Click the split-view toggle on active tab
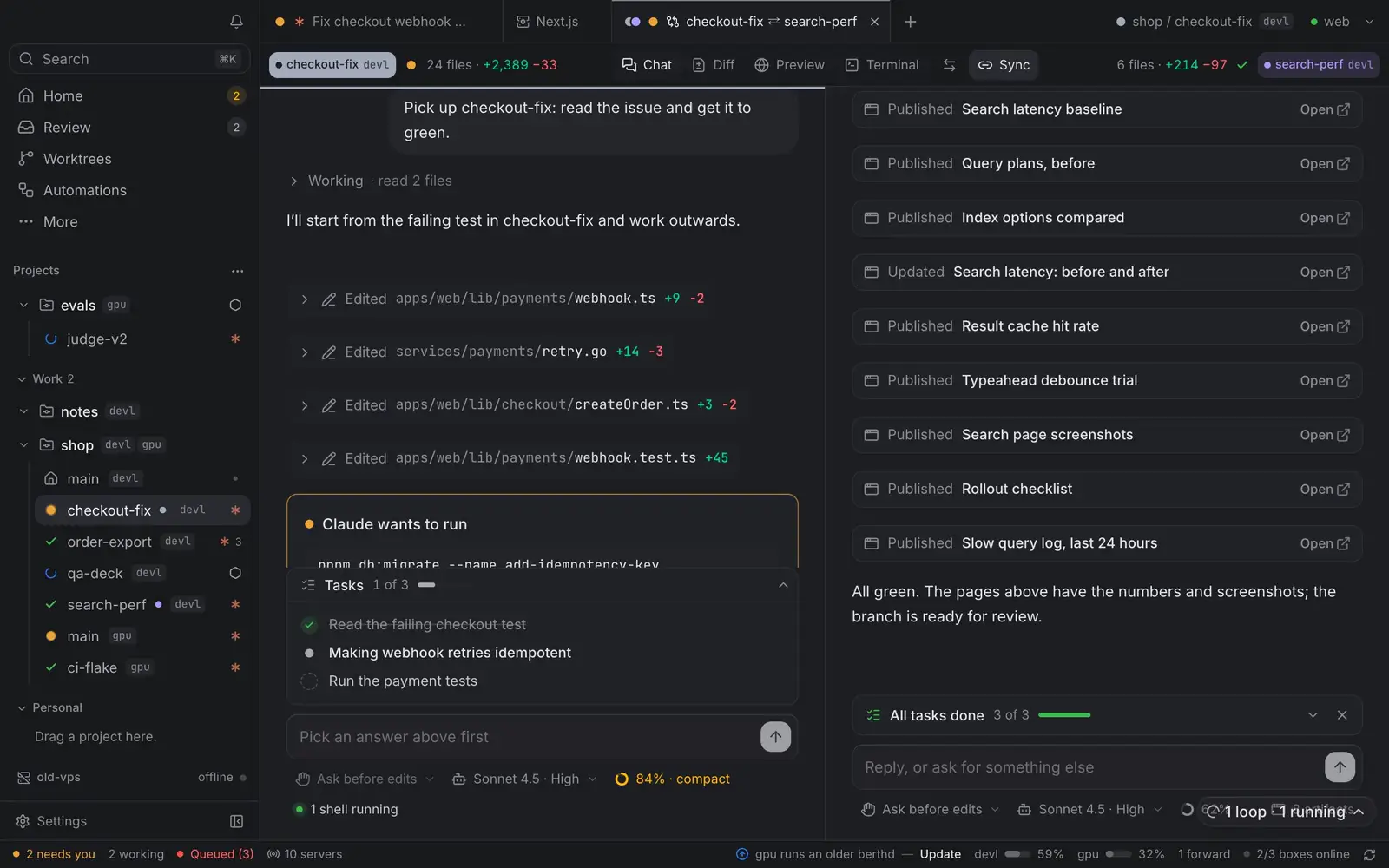 click(x=633, y=22)
